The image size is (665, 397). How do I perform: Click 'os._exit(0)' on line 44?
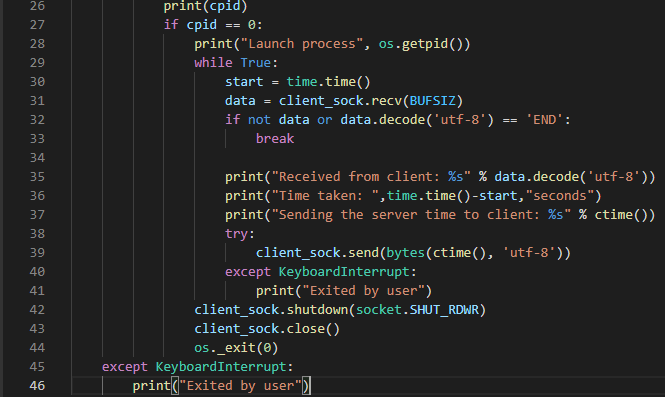pos(236,348)
